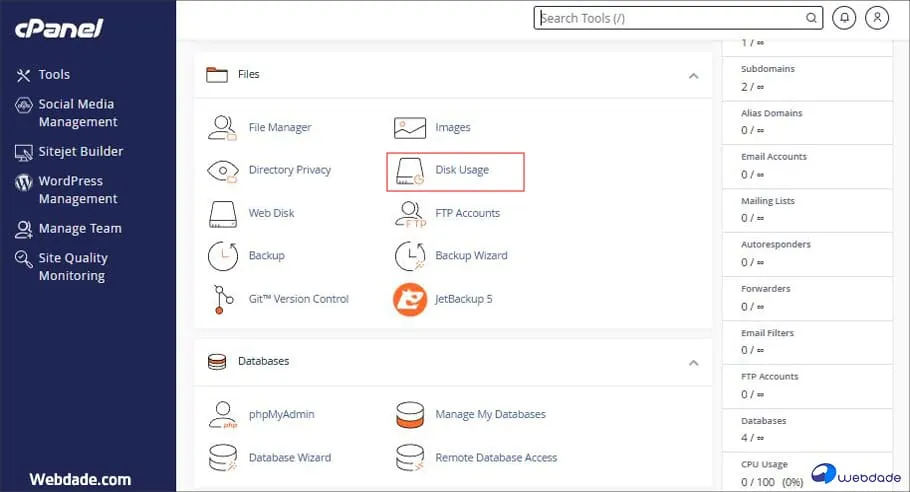Click the Directory Privacy link
This screenshot has height=492, width=910.
290,170
